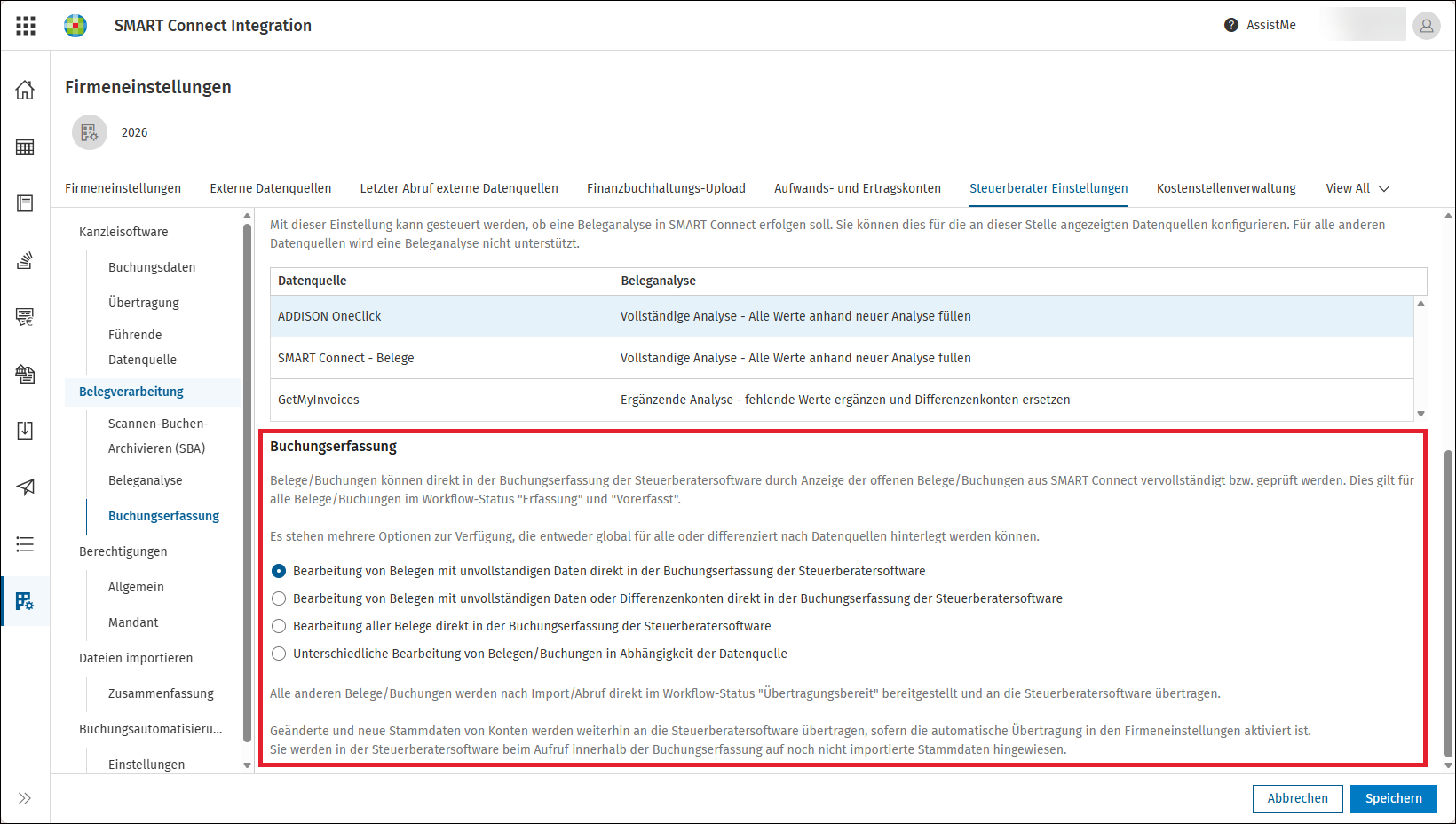Select 'SMART Connect - Belege' table row
This screenshot has width=1456, height=824.
[842, 358]
